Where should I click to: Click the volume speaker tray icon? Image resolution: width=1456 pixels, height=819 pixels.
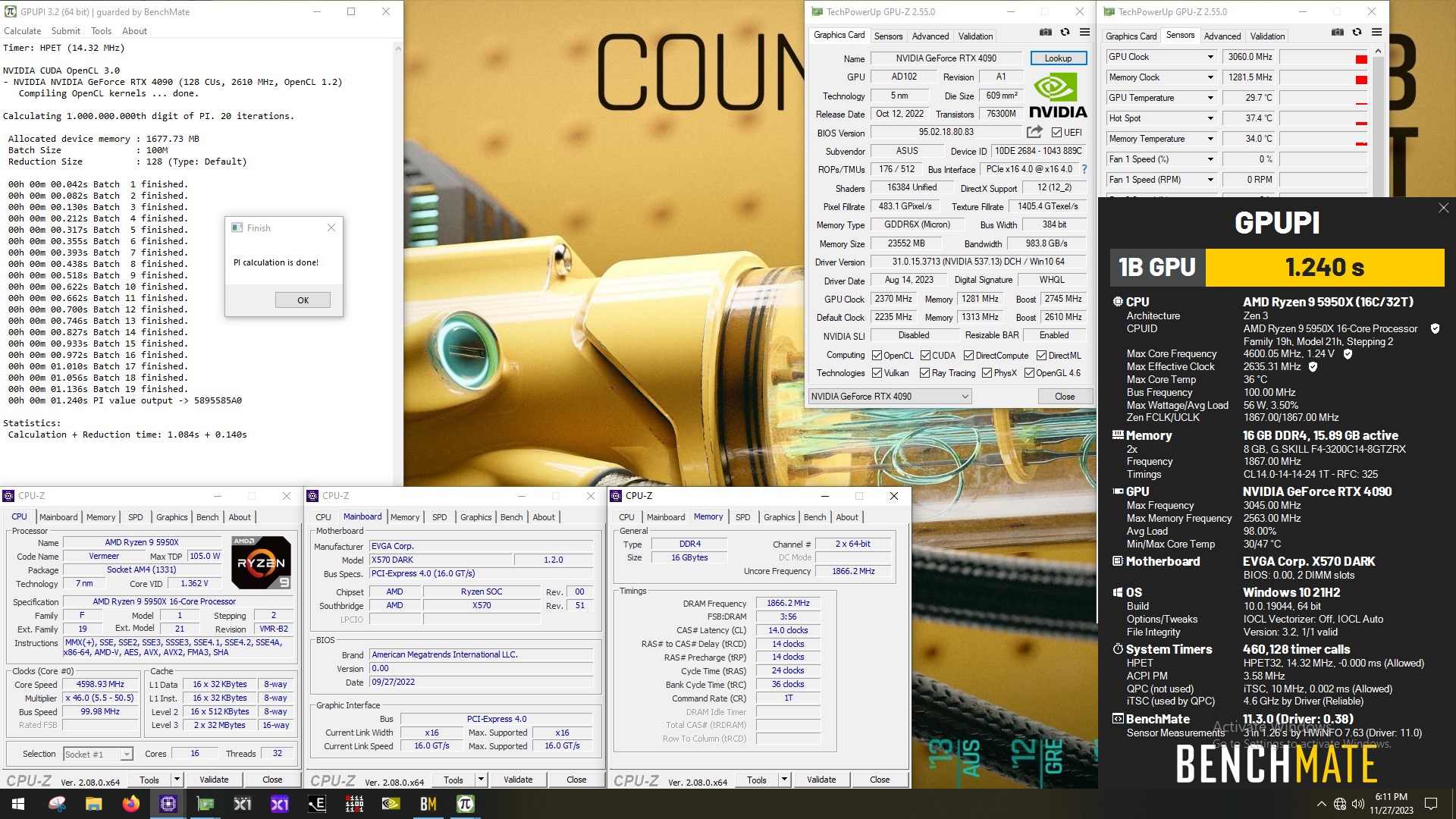[x=1358, y=804]
